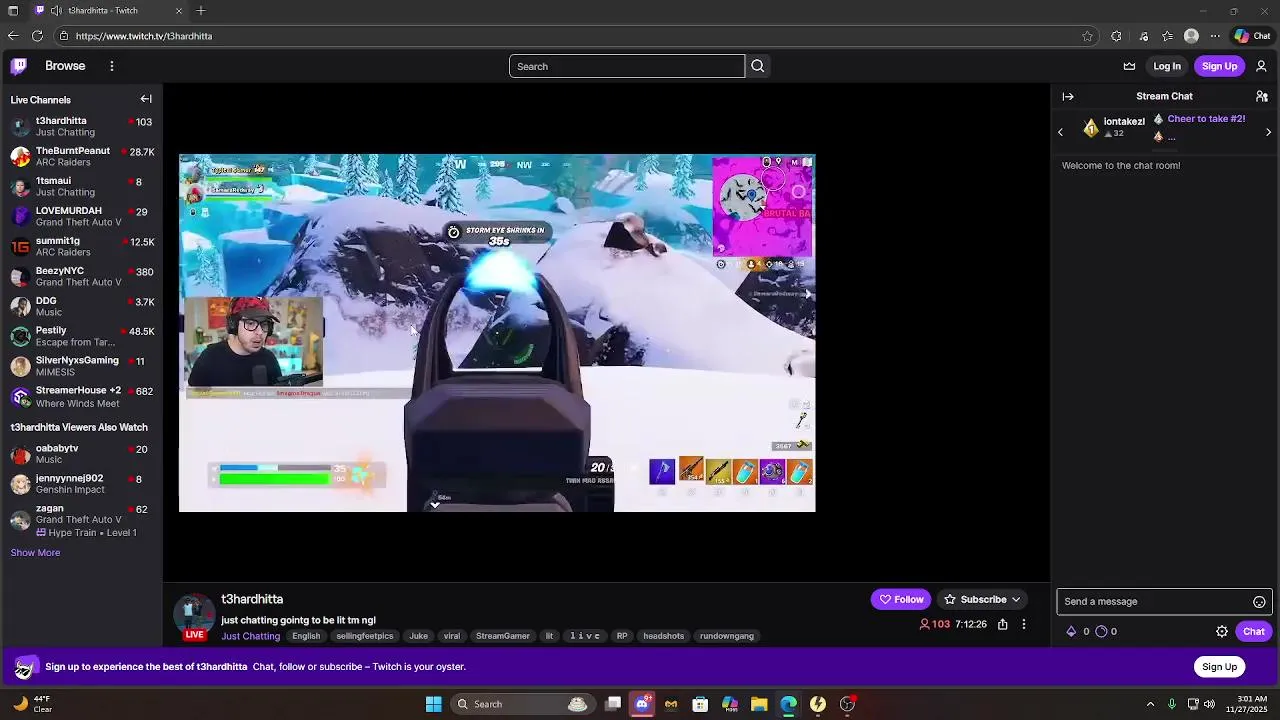Click the oababytv channel avatar
This screenshot has height=720, width=1280.
pos(20,454)
